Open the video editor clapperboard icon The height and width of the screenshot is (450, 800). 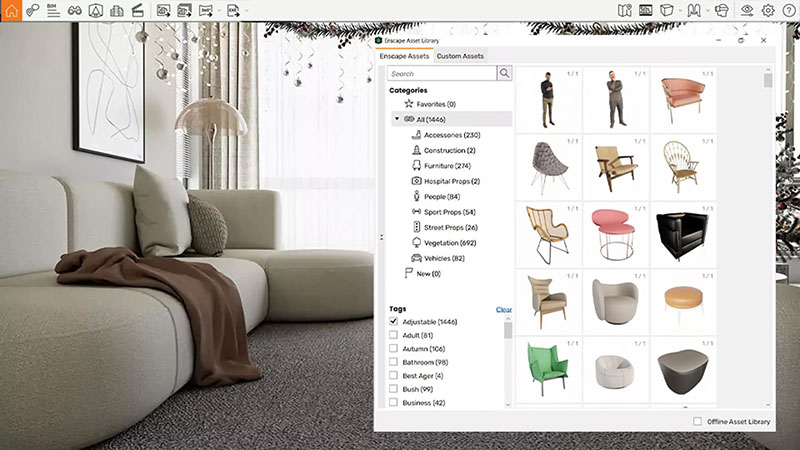[138, 10]
